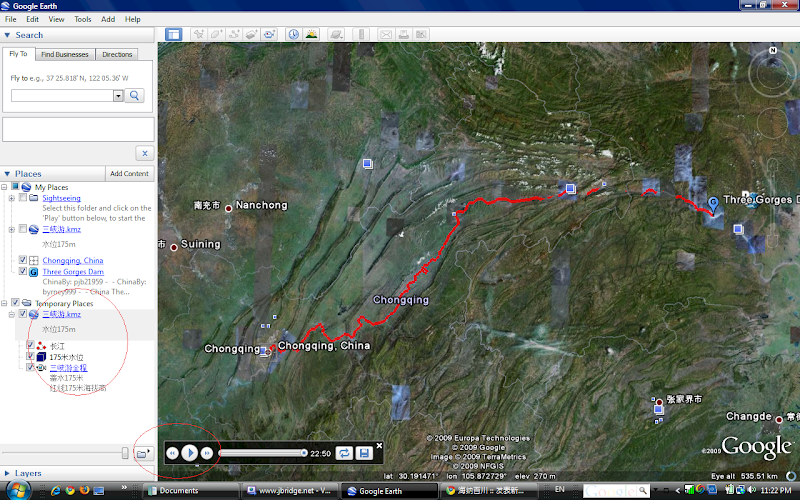
Task: Click the search magnifier button
Action: pos(134,95)
